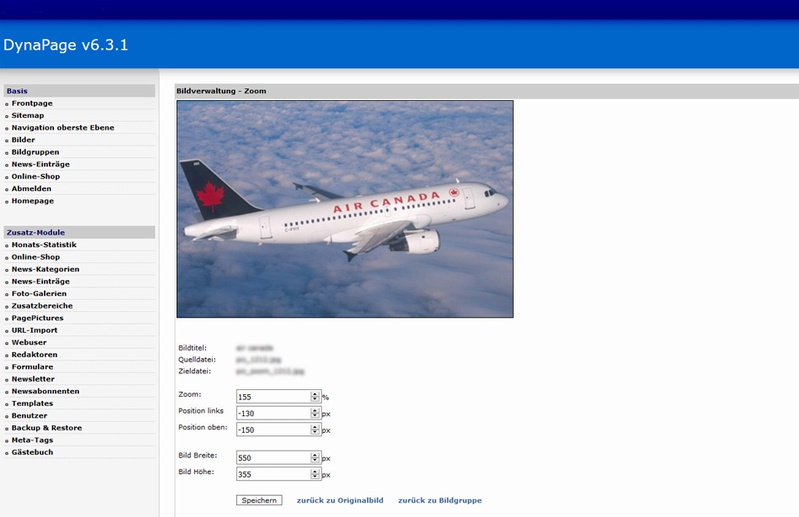The height and width of the screenshot is (517, 799).
Task: Open the Backup & Restore module
Action: (46, 428)
